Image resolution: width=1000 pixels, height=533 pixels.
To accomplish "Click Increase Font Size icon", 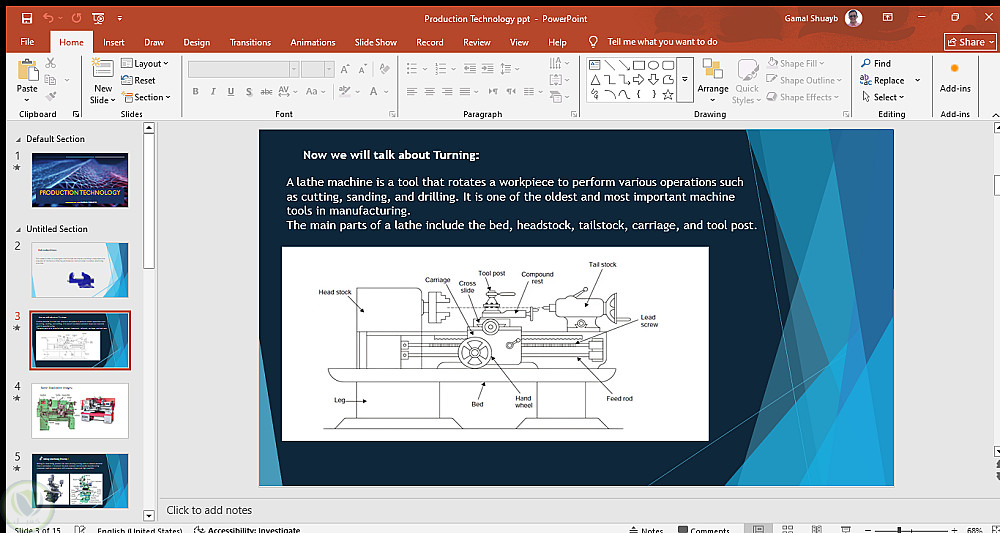I will tap(345, 69).
